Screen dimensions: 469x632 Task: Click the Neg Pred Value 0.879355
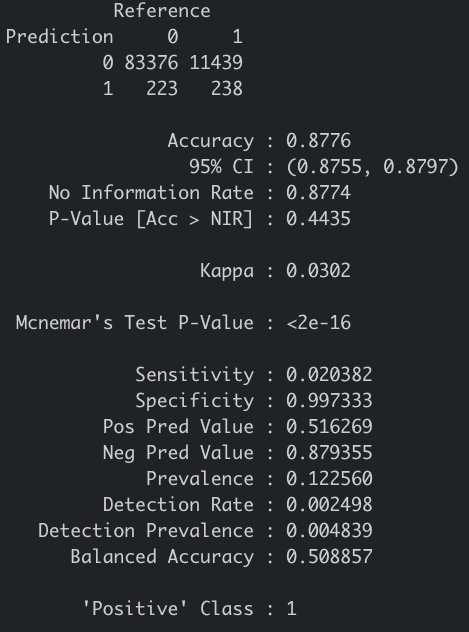click(329, 453)
